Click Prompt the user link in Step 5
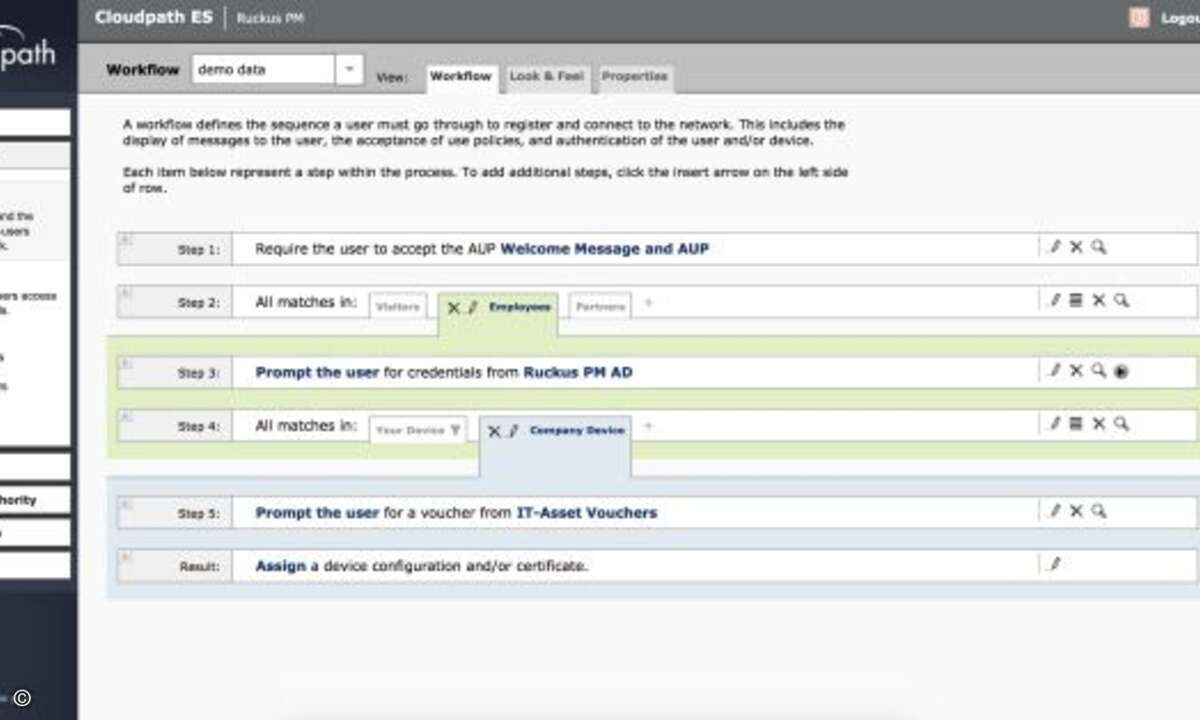 coord(317,512)
